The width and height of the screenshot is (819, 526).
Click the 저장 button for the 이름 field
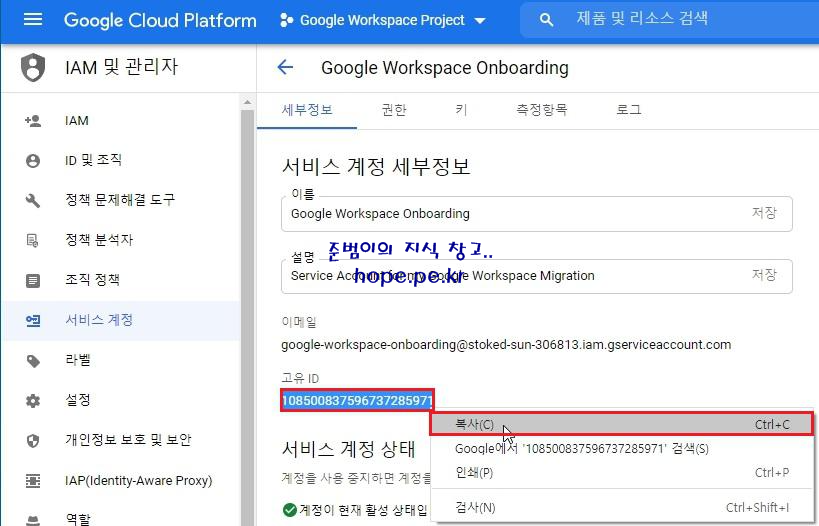point(764,213)
